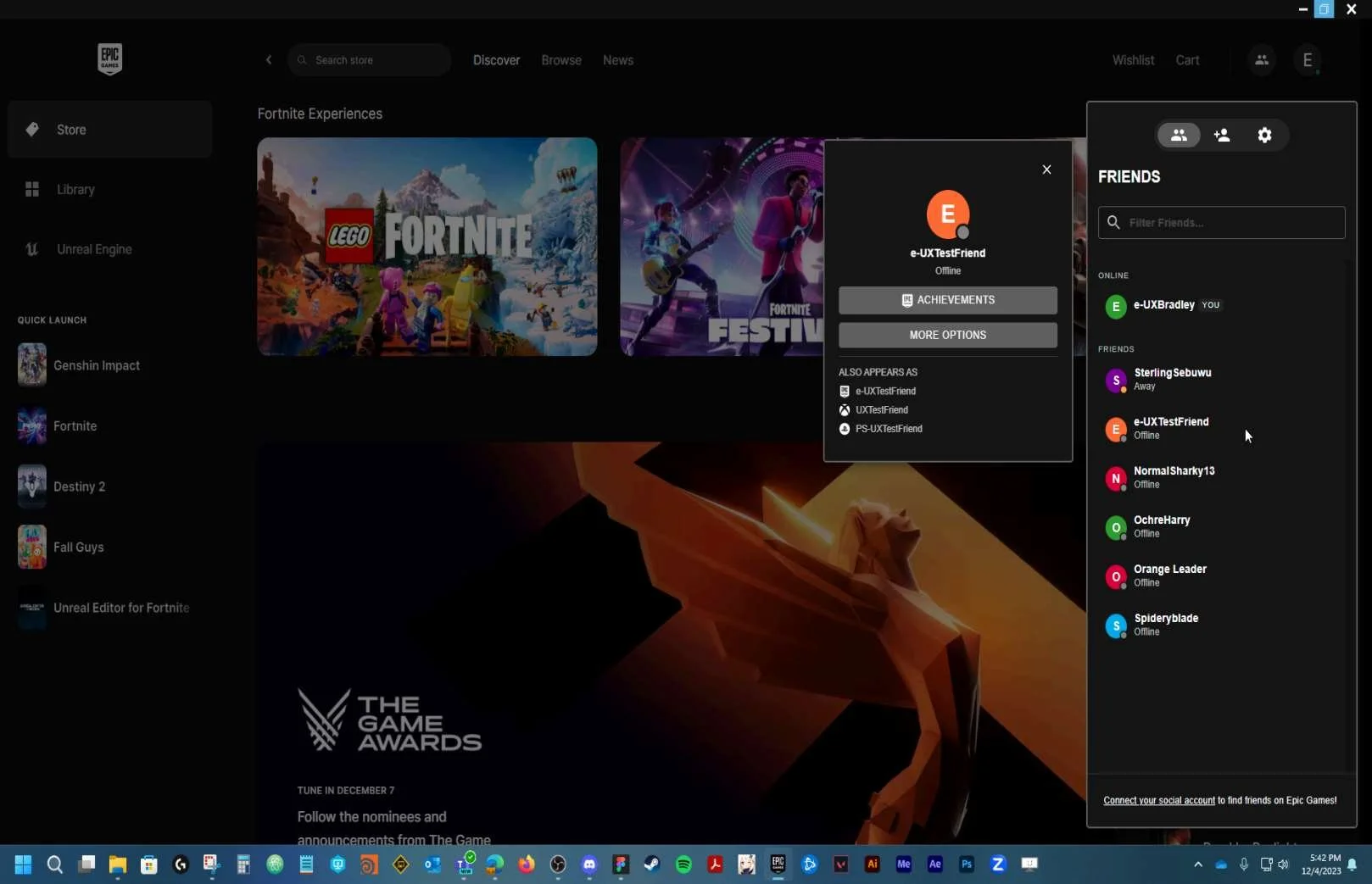Open Library in the sidebar
This screenshot has height=884, width=1372.
(109, 190)
